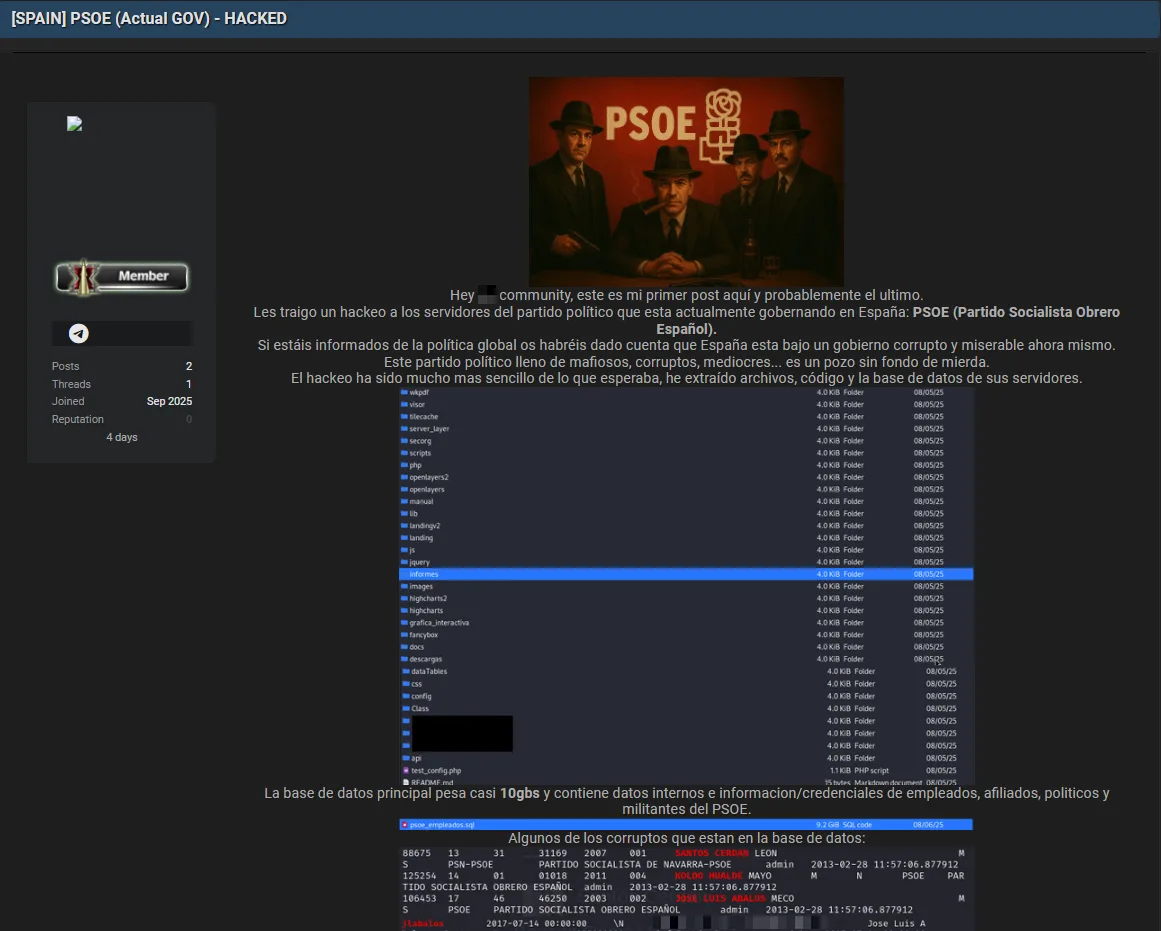Click the thread title in header bar
The image size is (1161, 931).
click(149, 18)
